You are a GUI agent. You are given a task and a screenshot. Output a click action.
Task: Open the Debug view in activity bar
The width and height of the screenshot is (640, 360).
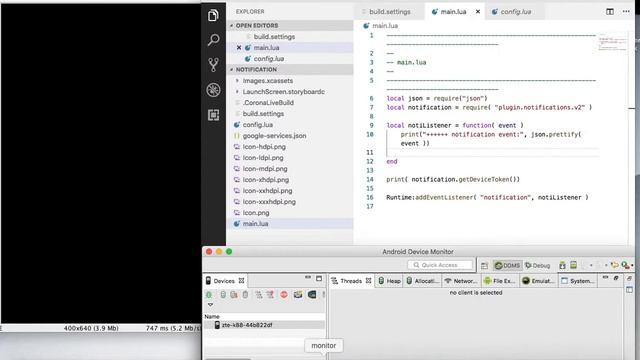click(213, 90)
